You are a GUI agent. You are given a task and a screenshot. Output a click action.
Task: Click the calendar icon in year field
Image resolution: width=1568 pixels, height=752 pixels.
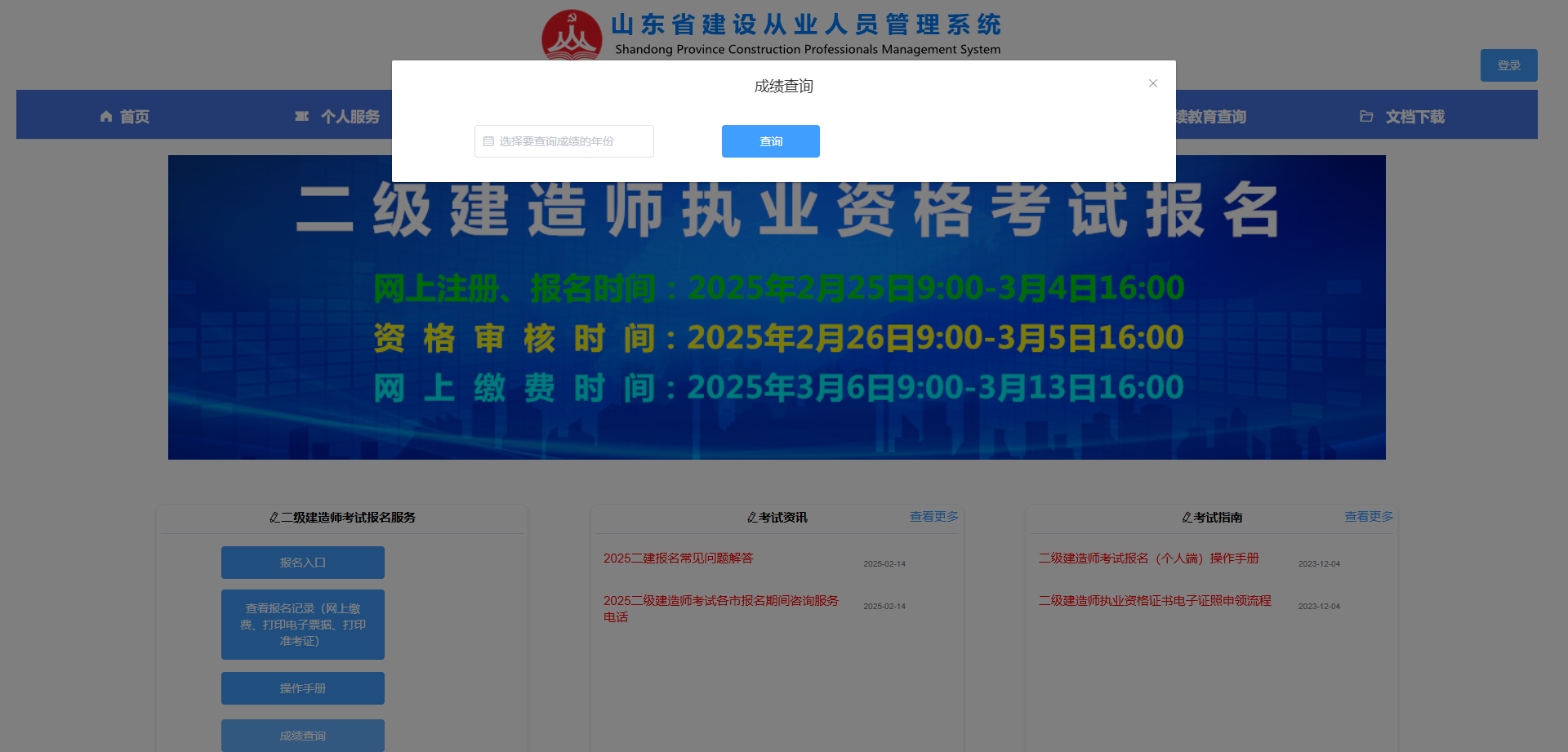(488, 141)
